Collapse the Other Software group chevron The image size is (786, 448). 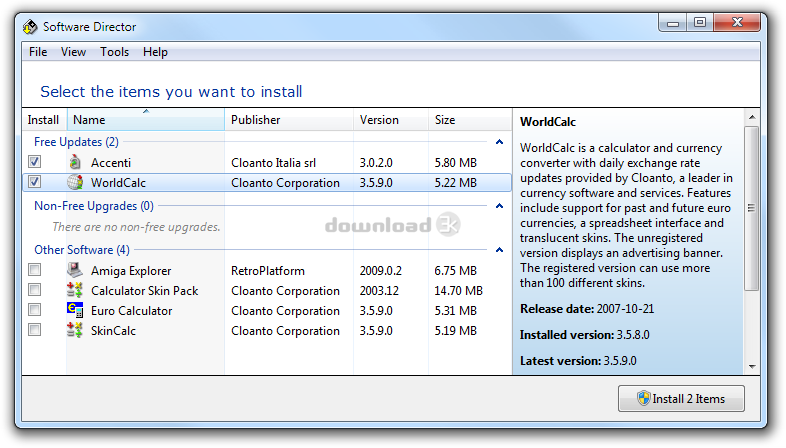(499, 250)
